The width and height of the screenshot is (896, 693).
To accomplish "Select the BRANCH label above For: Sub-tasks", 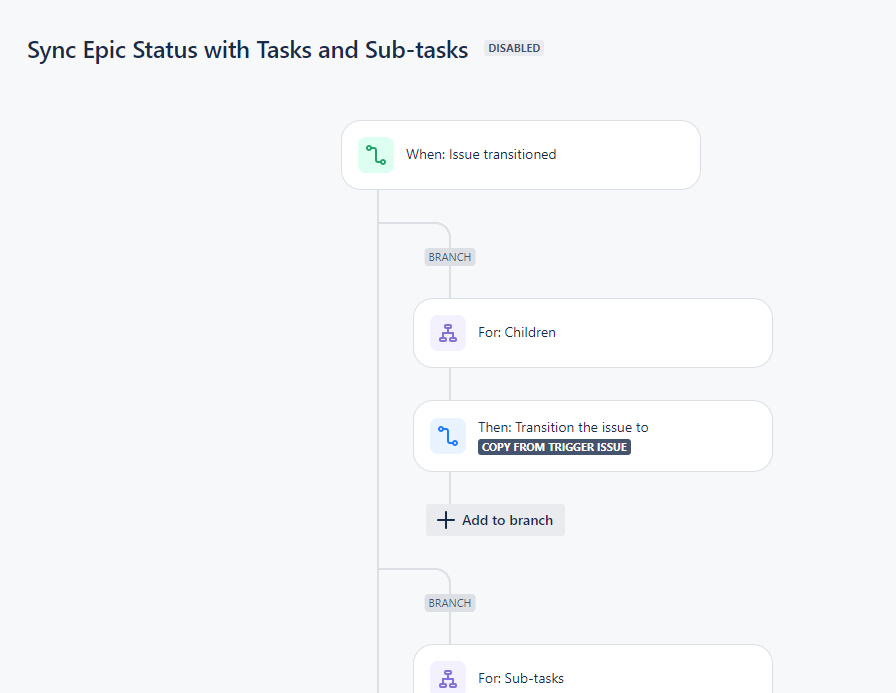I will (x=450, y=603).
